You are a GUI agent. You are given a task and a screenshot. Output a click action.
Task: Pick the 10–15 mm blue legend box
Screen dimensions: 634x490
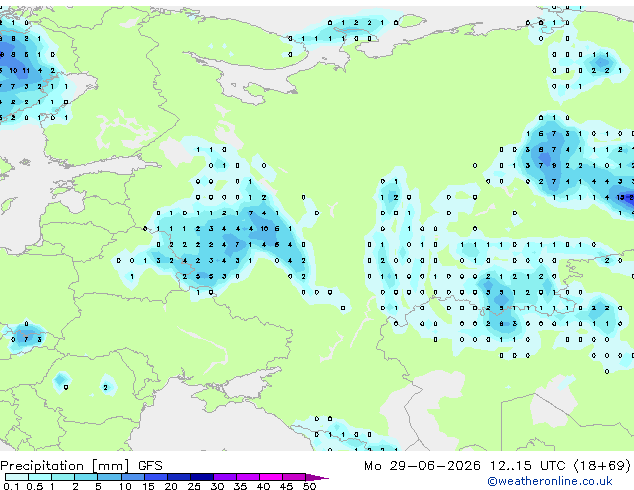pyautogui.click(x=133, y=477)
